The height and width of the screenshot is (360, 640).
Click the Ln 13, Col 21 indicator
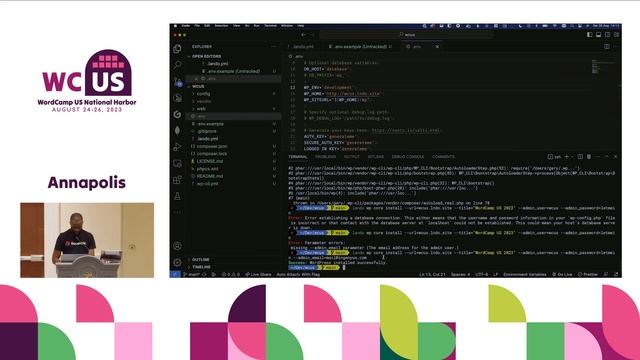432,274
